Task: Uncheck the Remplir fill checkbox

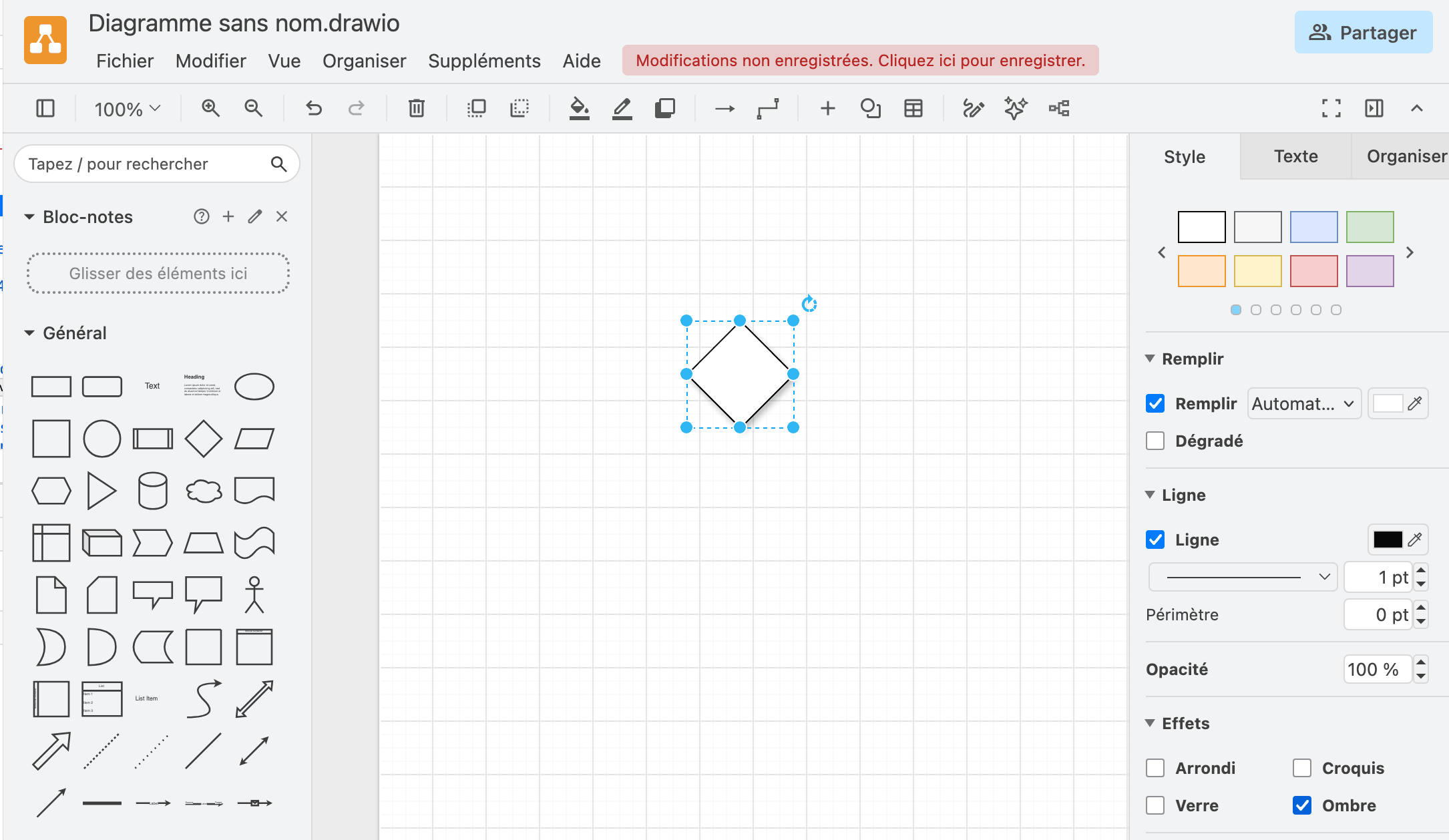Action: coord(1155,404)
